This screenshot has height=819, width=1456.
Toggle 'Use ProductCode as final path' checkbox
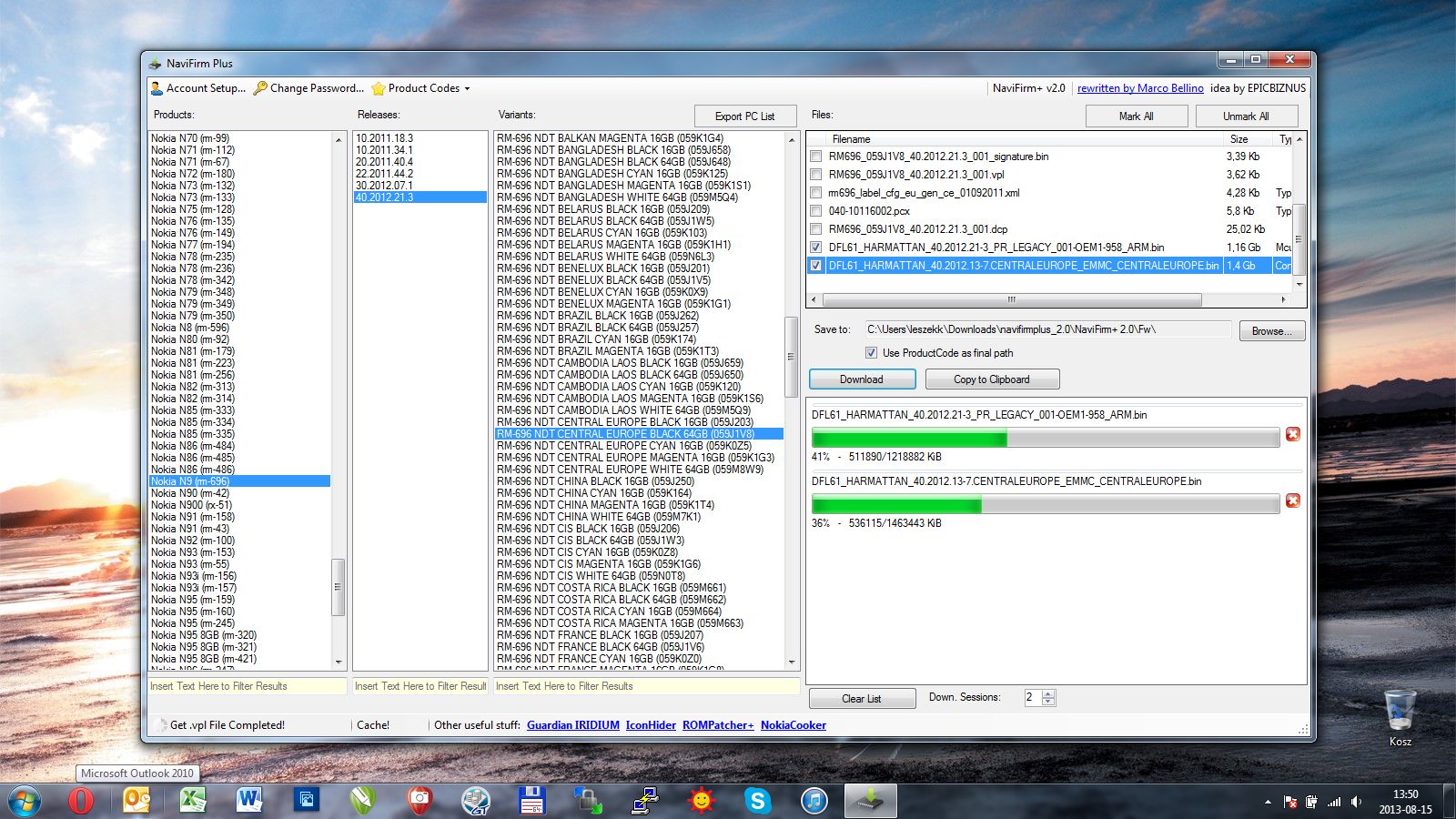click(x=871, y=353)
